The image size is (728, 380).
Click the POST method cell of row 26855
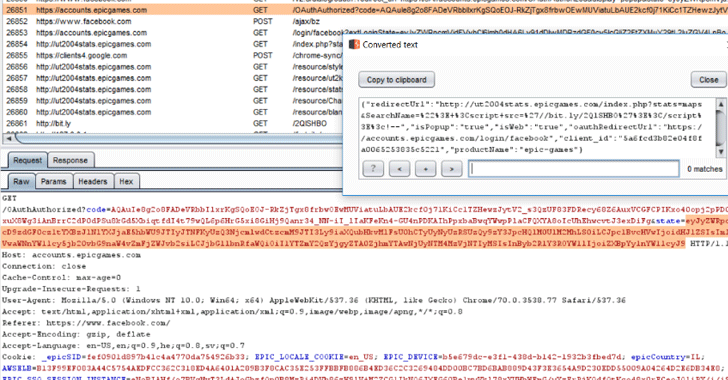[x=263, y=55]
